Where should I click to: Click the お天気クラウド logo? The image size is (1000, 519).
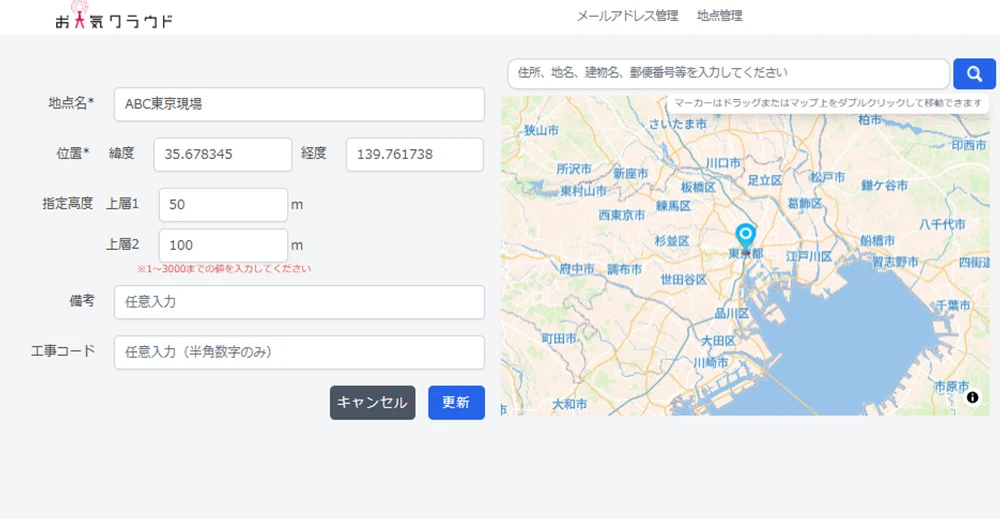(114, 18)
